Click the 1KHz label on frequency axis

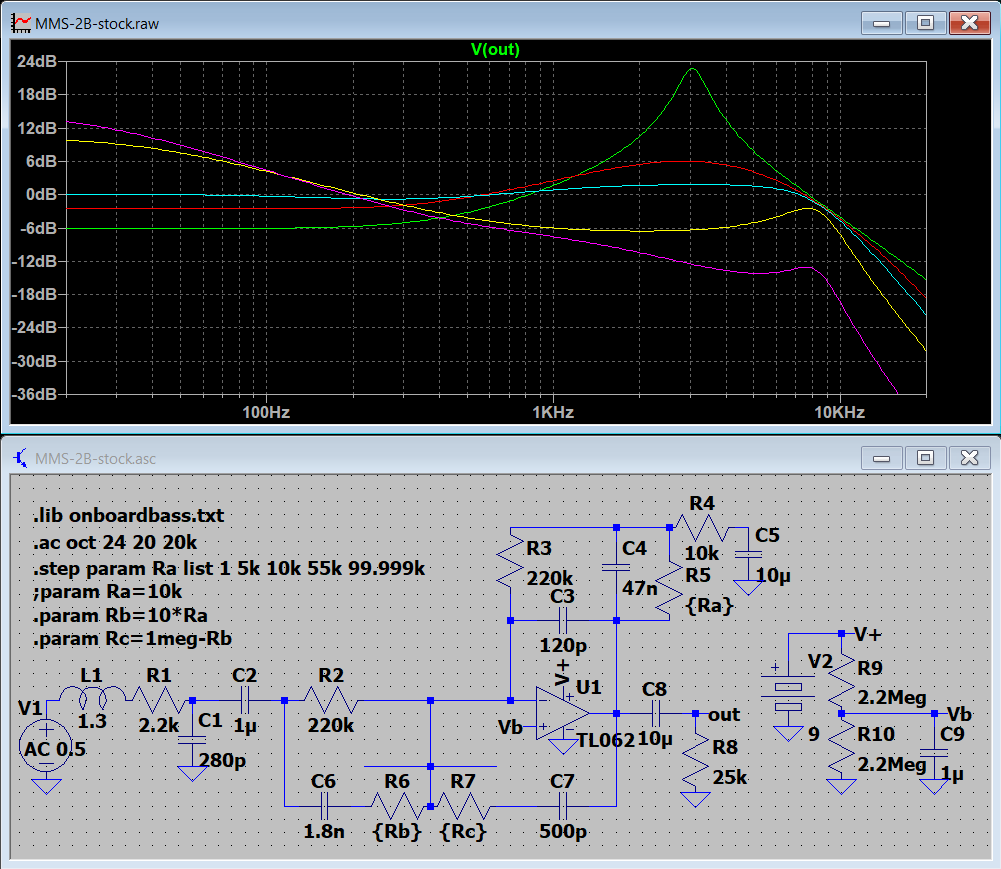pos(553,412)
